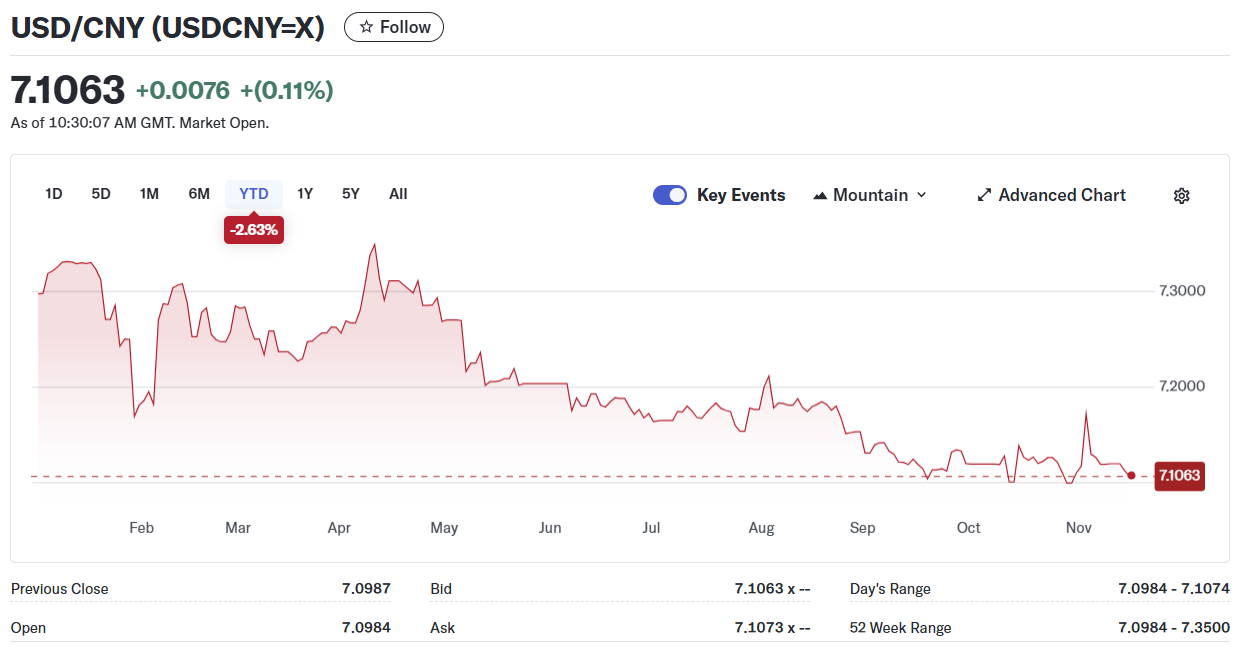Select the YTD range tab
The image size is (1258, 659).
tap(254, 194)
